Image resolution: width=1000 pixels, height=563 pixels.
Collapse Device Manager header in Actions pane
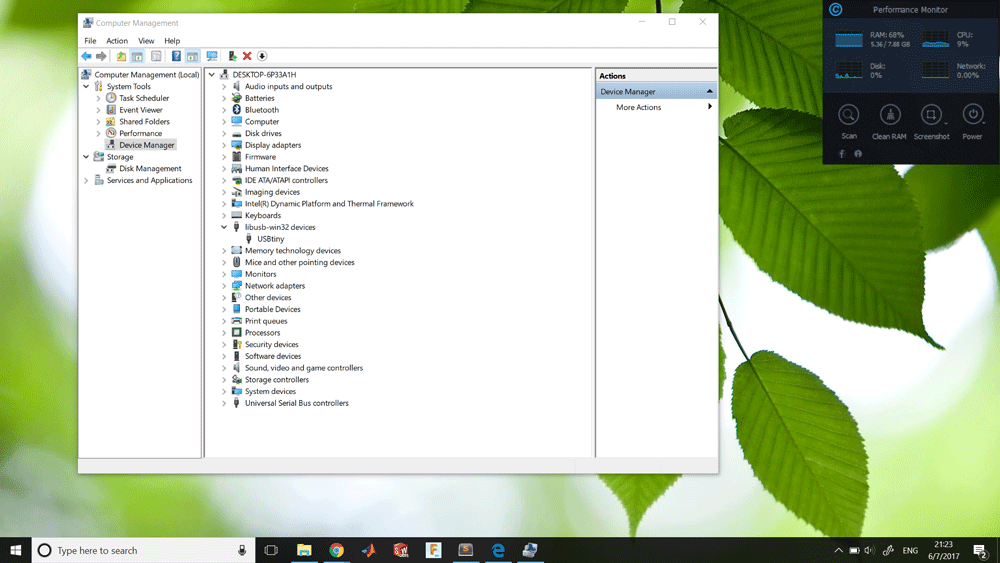pos(709,92)
